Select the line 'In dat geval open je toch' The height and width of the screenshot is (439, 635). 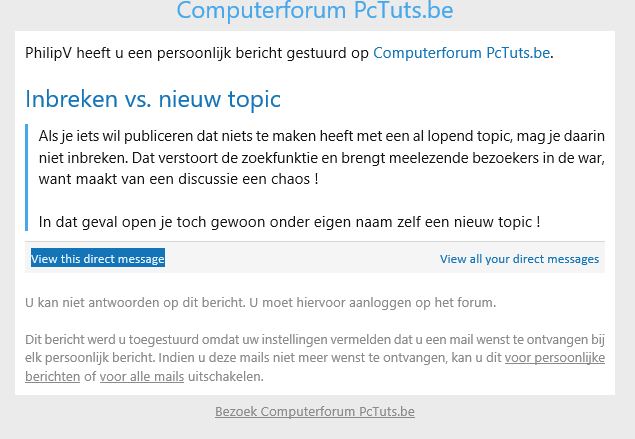[289, 222]
